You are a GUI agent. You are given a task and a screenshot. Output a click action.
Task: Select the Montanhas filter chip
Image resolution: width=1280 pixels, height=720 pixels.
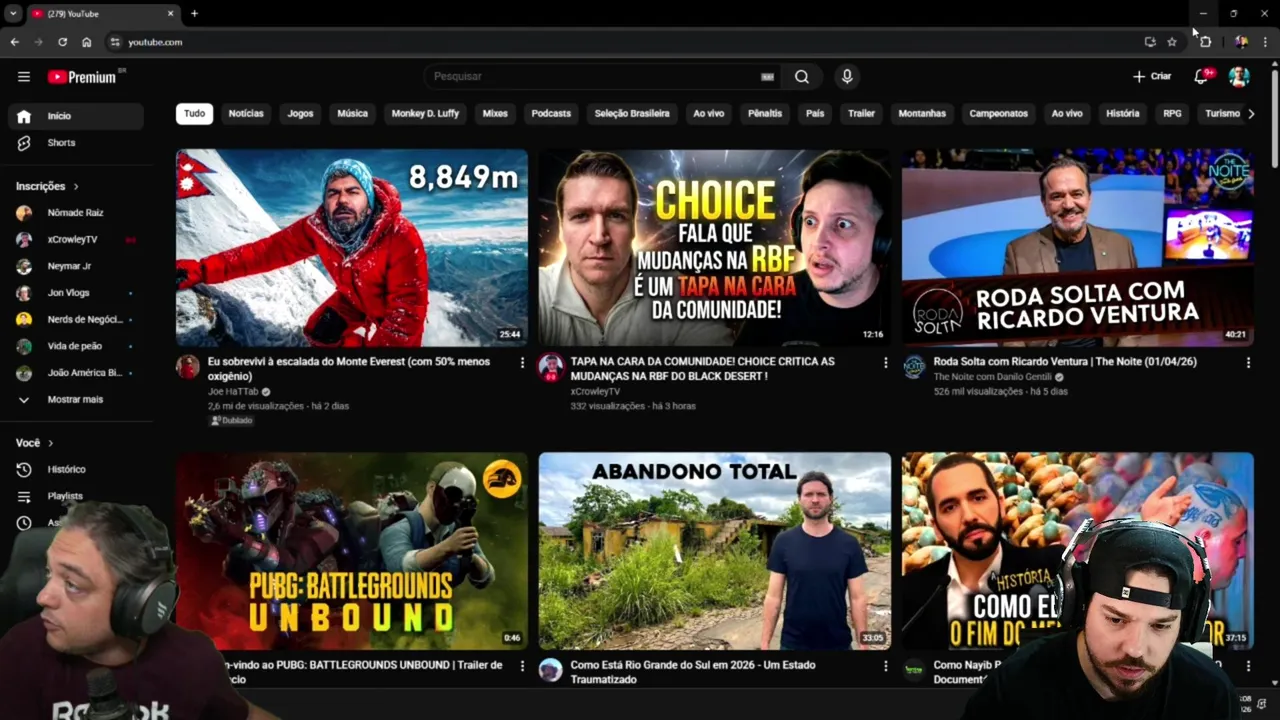coord(922,114)
